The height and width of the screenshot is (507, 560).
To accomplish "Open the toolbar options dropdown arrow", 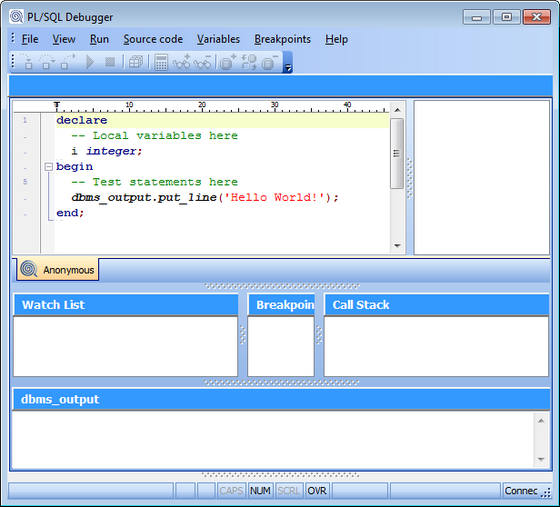I will 288,67.
